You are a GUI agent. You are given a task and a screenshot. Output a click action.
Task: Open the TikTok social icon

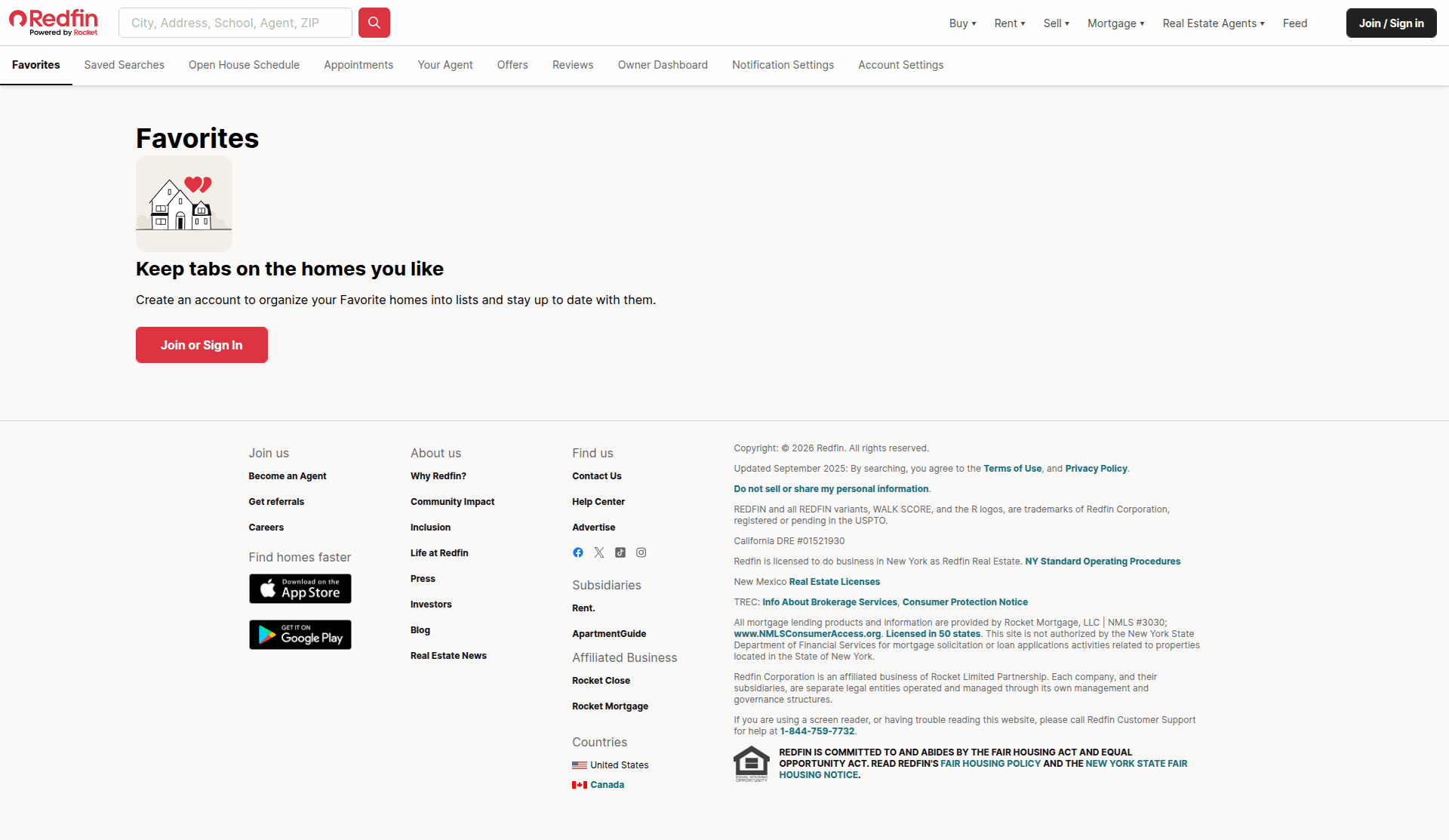click(x=620, y=552)
